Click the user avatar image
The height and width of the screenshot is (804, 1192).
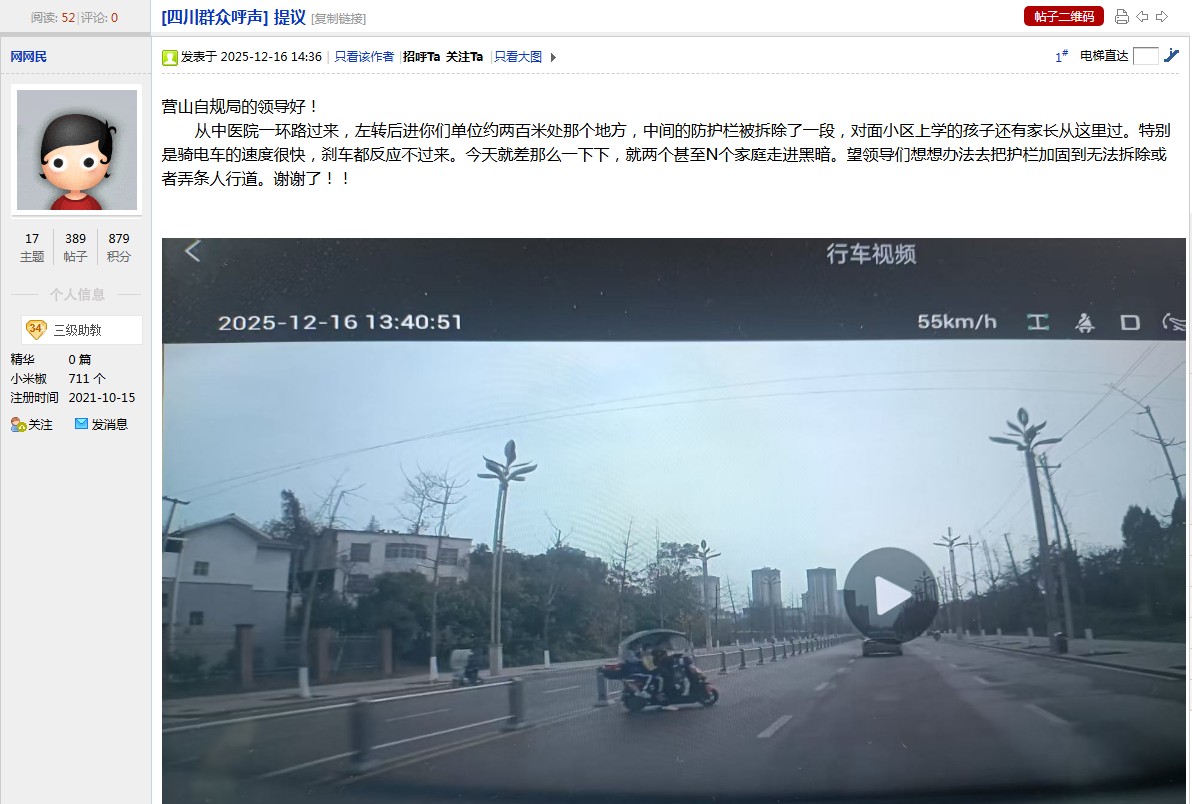[x=77, y=150]
